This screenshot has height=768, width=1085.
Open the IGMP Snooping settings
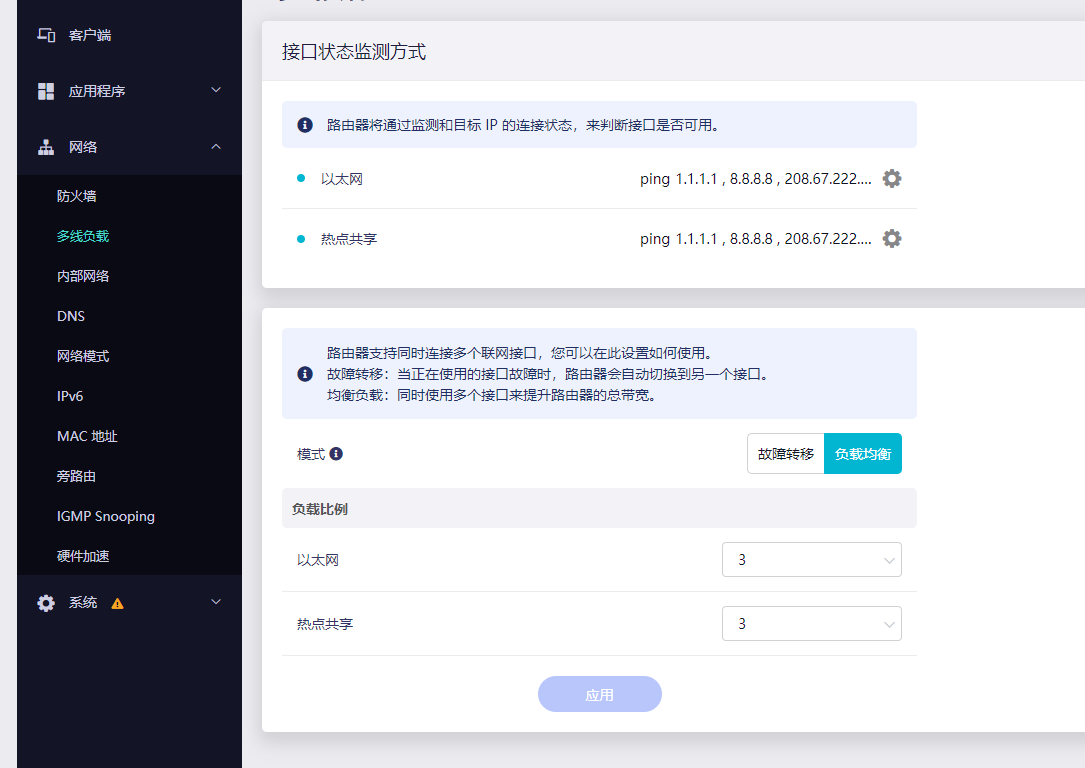pos(105,516)
